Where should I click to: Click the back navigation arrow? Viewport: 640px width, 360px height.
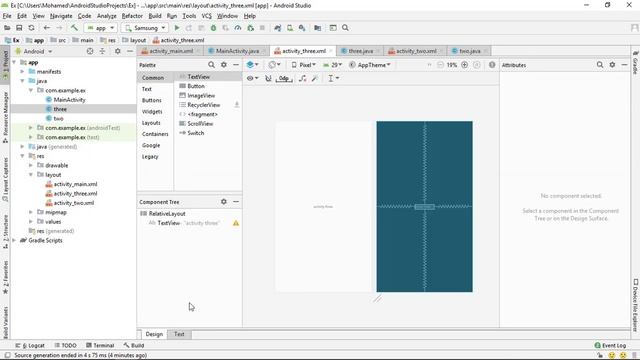click(47, 28)
